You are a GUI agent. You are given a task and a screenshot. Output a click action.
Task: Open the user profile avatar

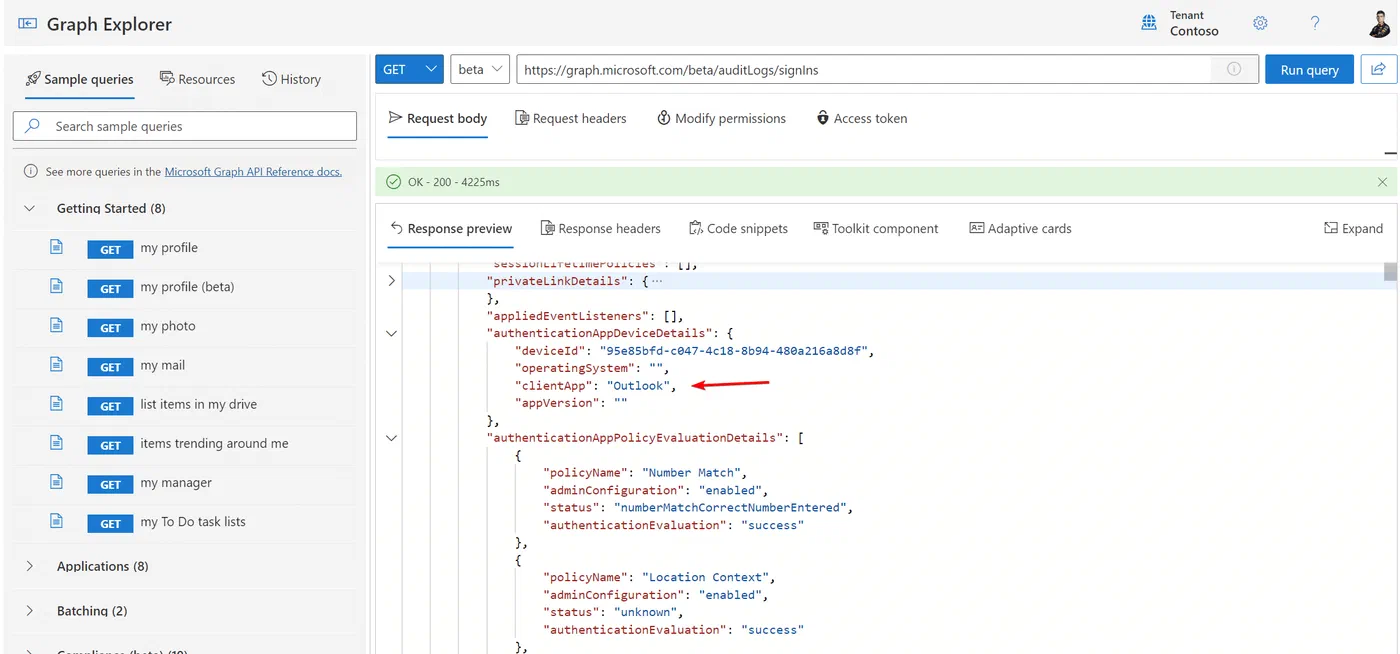tap(1379, 22)
